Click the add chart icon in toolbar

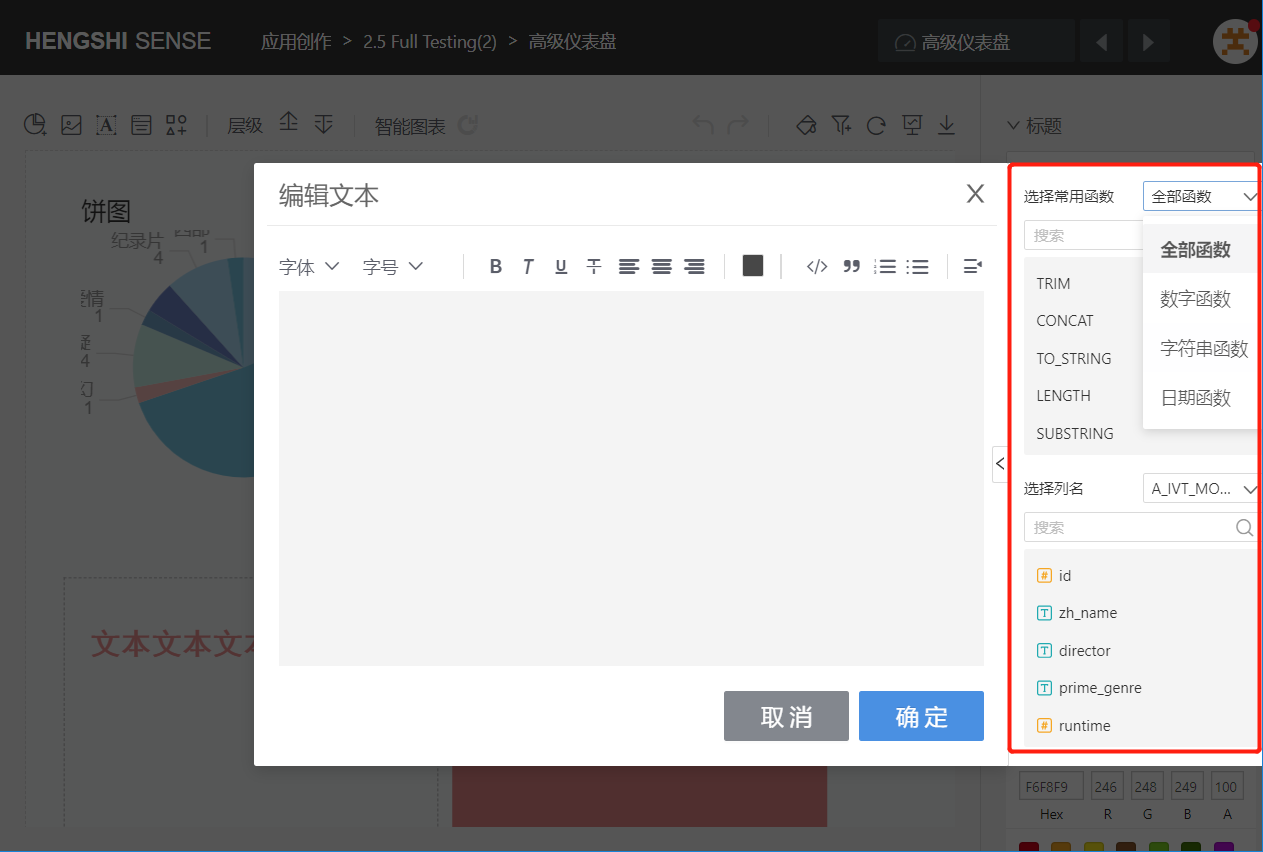pyautogui.click(x=35, y=125)
